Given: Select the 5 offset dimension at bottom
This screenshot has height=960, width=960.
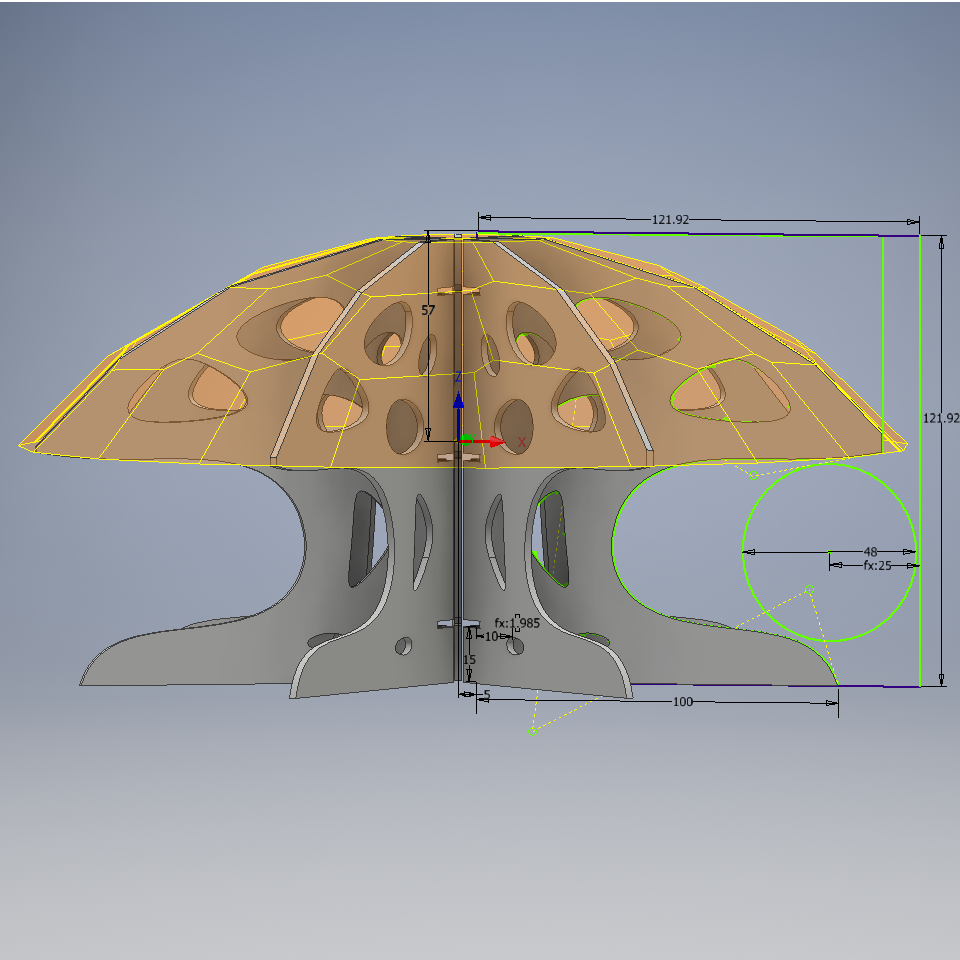Looking at the screenshot, I should [487, 694].
